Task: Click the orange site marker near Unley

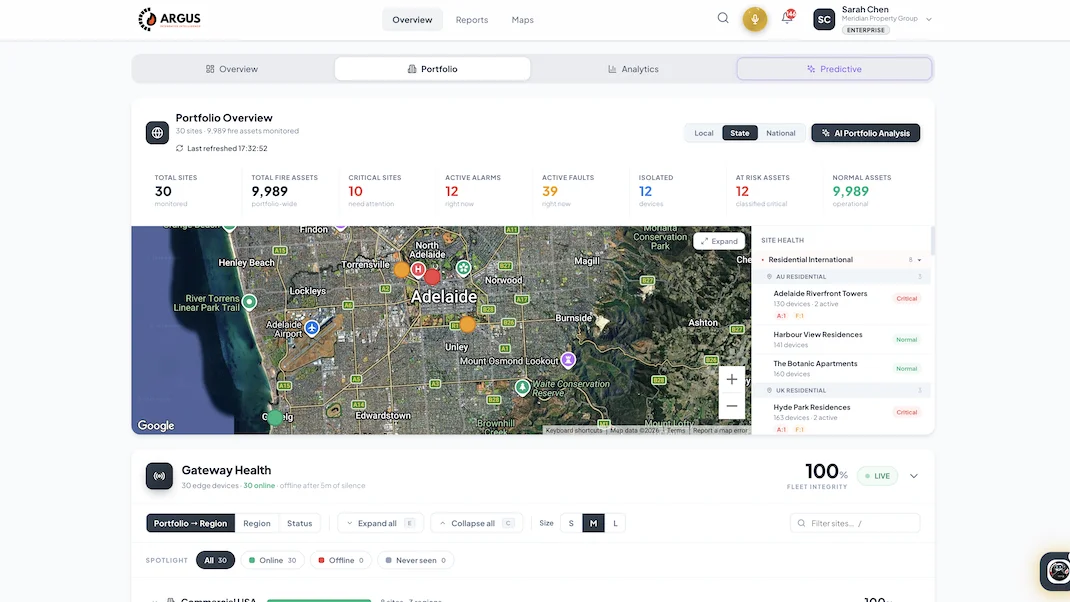Action: [467, 325]
